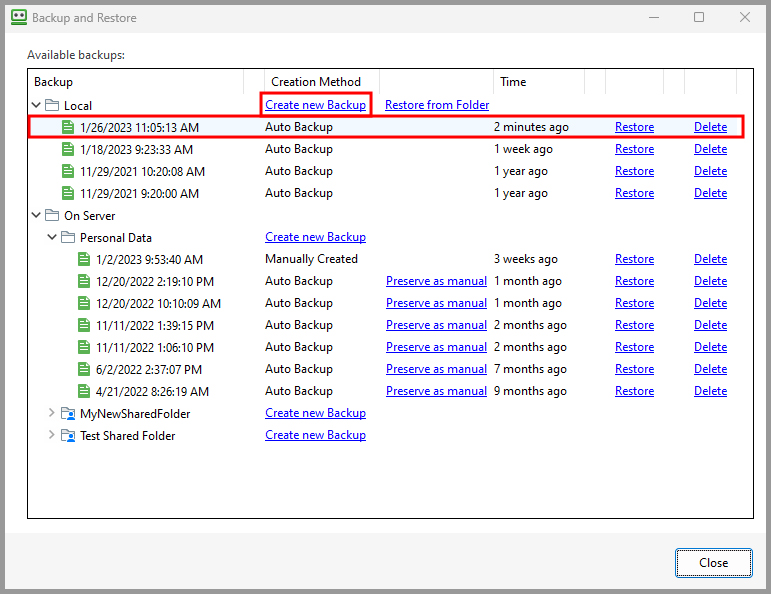Viewport: 771px width, 594px height.
Task: Restore the 11/29/2021 10:20:08 AM backup
Action: coord(634,171)
